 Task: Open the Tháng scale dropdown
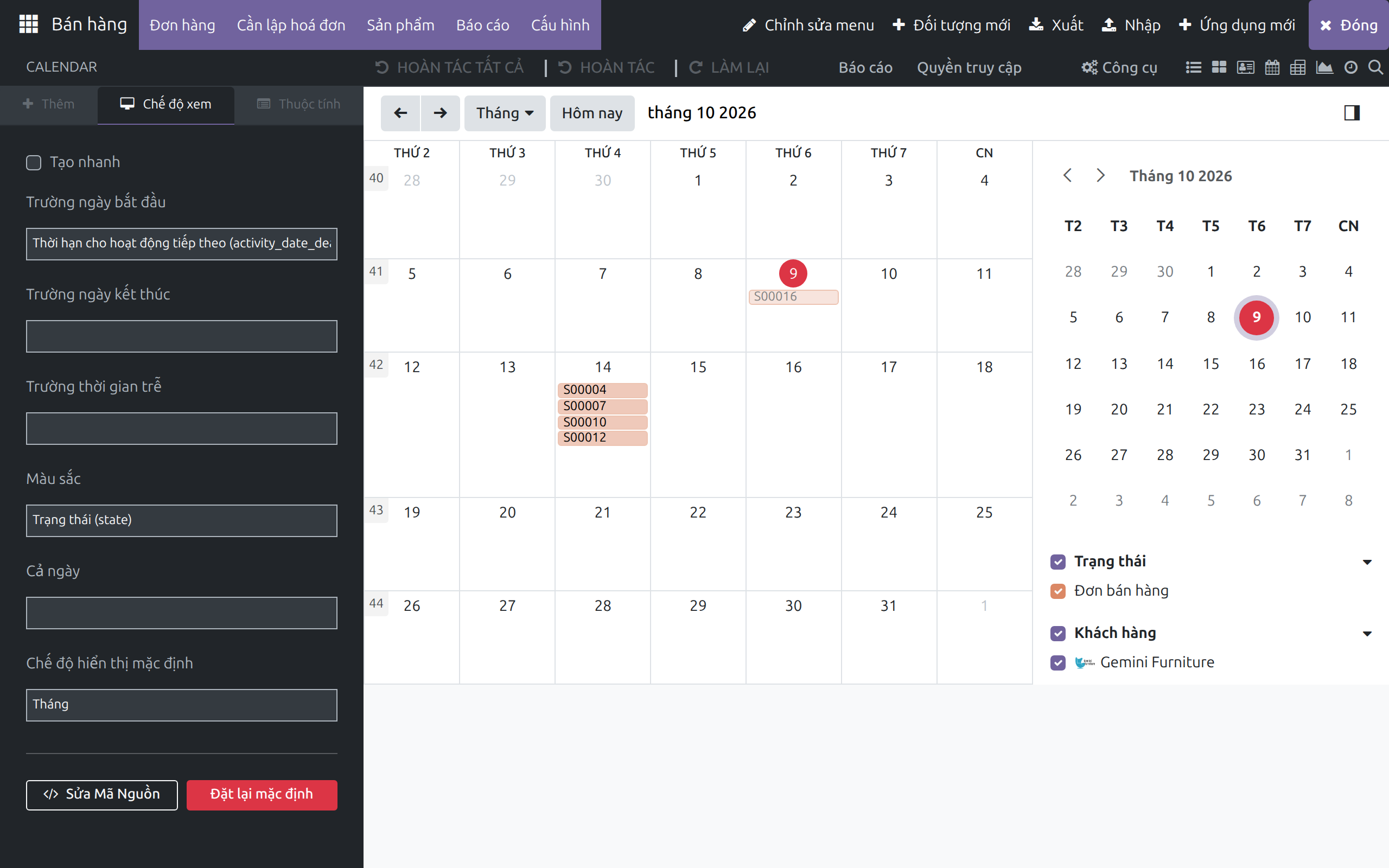tap(505, 113)
